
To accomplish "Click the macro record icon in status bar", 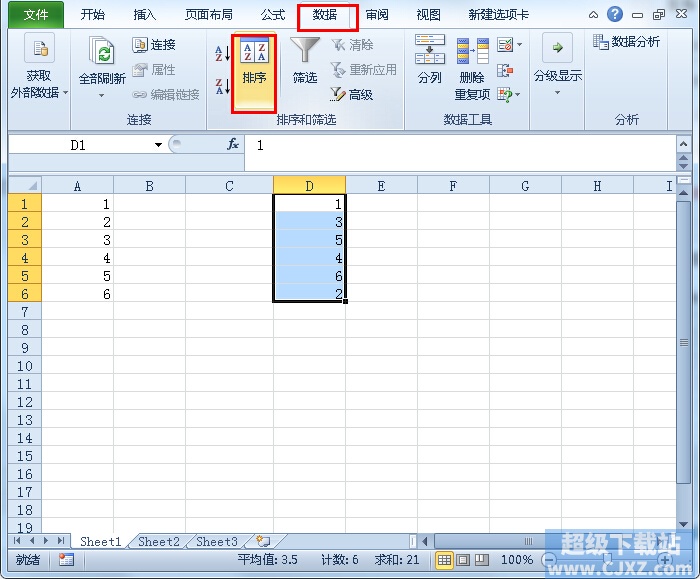I will (66, 559).
